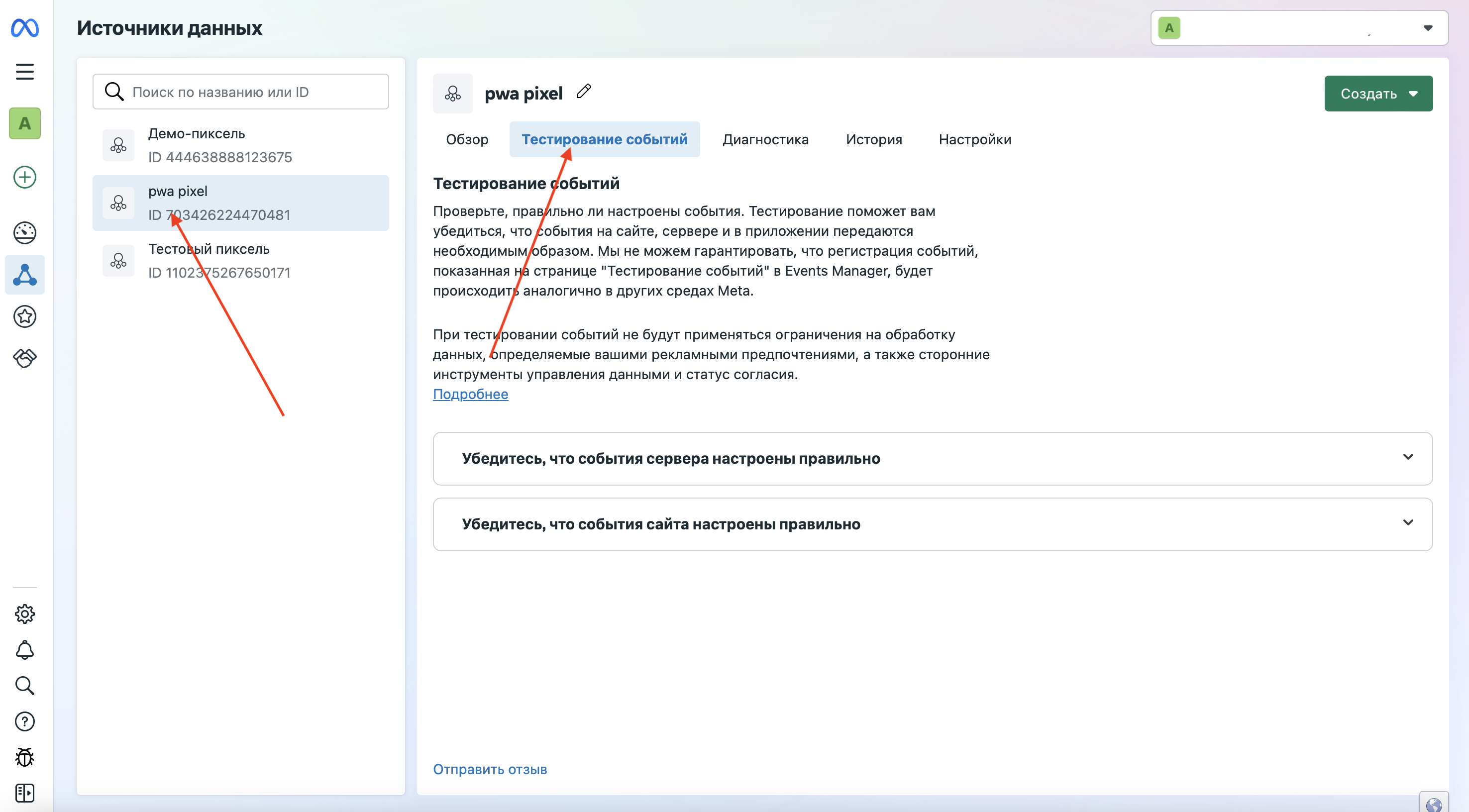Click the Подробнее link
The image size is (1469, 812).
pyautogui.click(x=470, y=394)
